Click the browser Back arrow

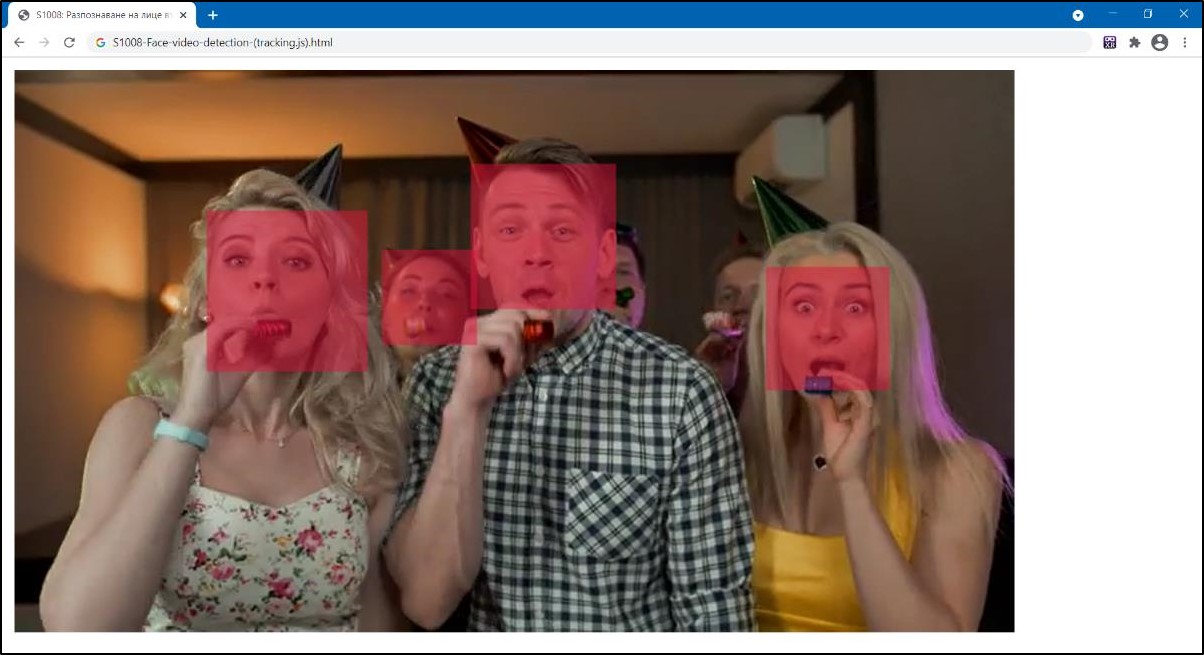(19, 42)
